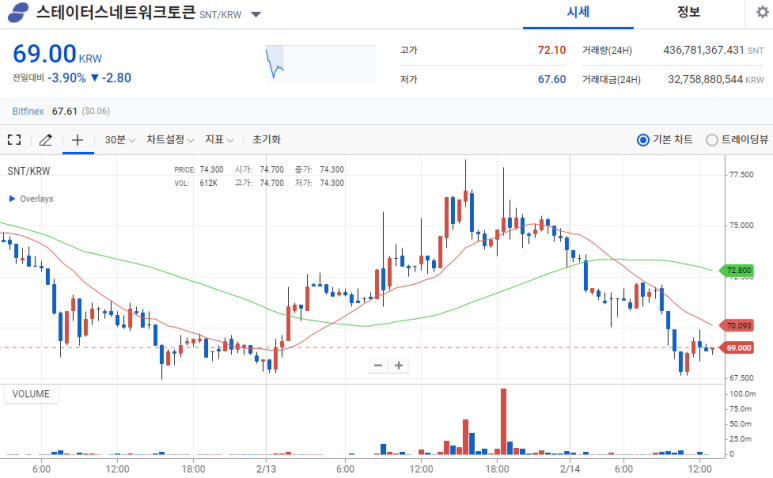Click the VOLUME panel label
Viewport: 773px width, 478px height.
31,394
